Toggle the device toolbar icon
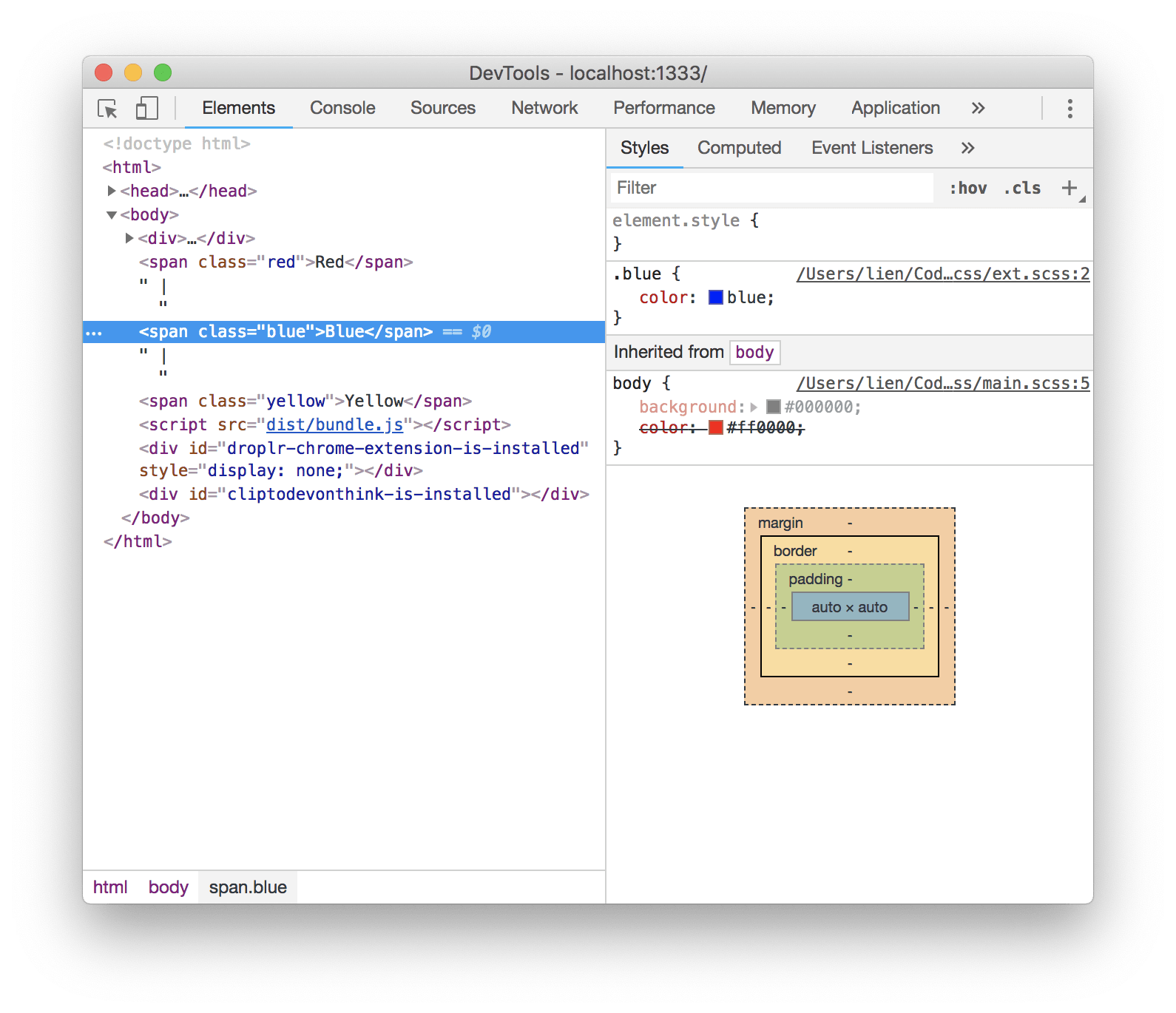This screenshot has width=1176, height=1013. [146, 109]
